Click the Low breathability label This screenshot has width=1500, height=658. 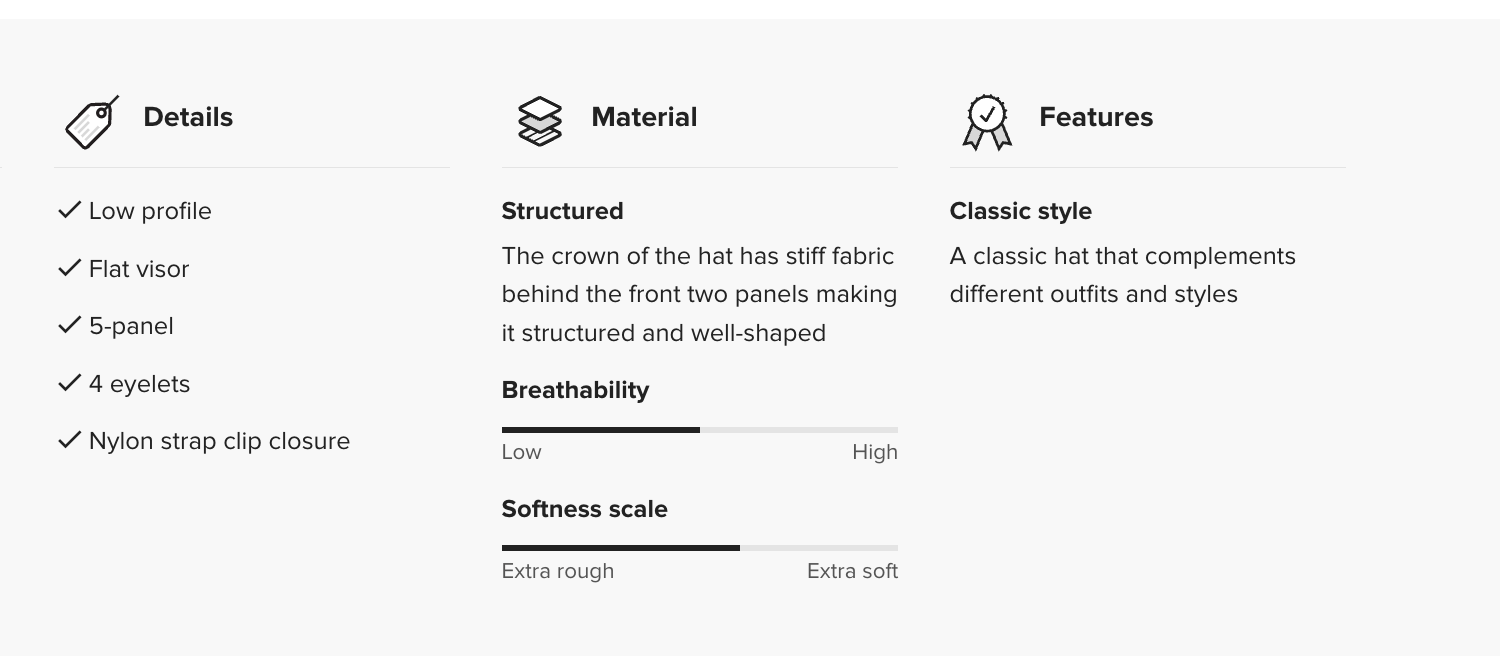tap(521, 452)
